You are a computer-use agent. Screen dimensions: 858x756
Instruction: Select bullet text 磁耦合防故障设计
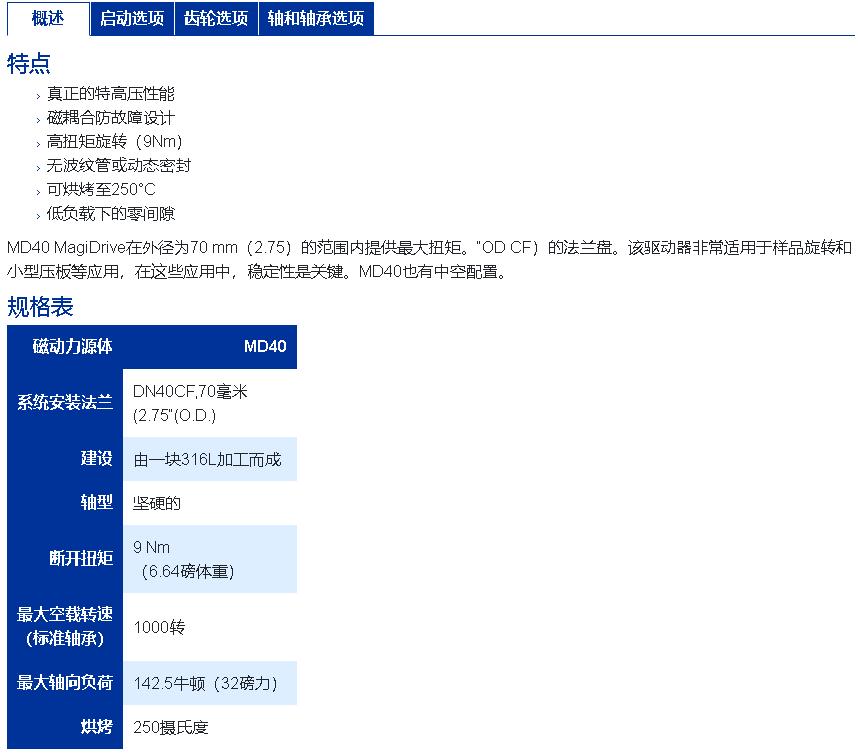tap(111, 118)
